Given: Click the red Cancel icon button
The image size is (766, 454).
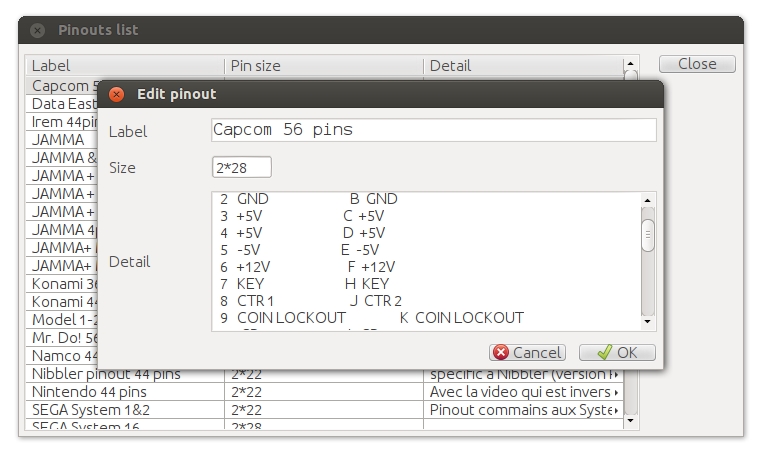Looking at the screenshot, I should point(527,352).
